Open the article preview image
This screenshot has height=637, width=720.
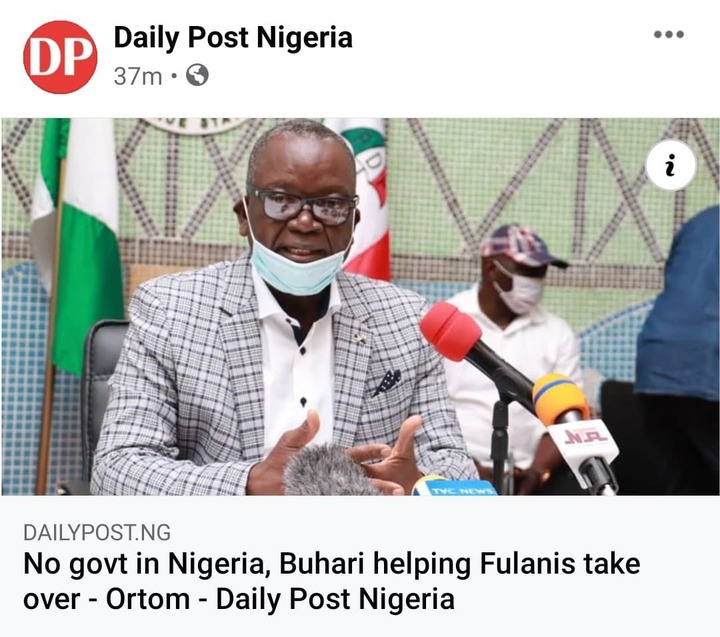click(x=360, y=307)
